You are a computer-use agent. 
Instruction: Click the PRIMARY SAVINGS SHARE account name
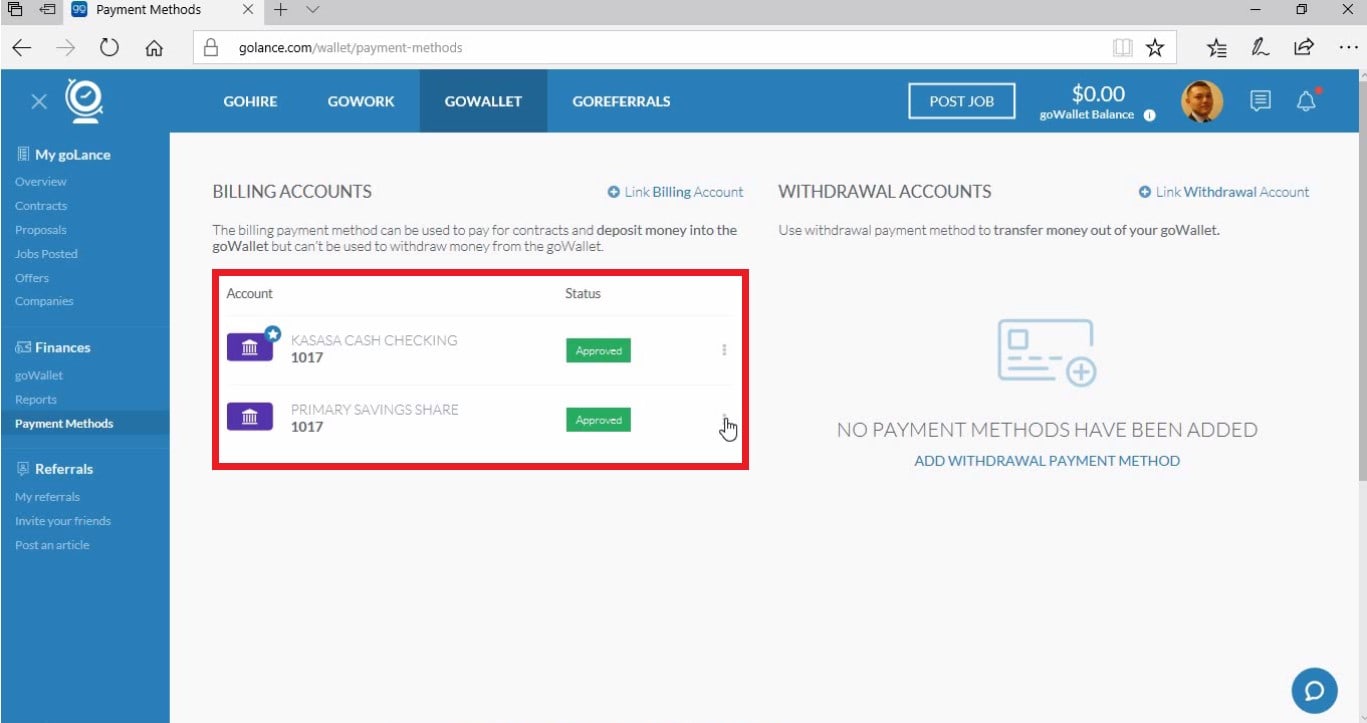click(375, 409)
